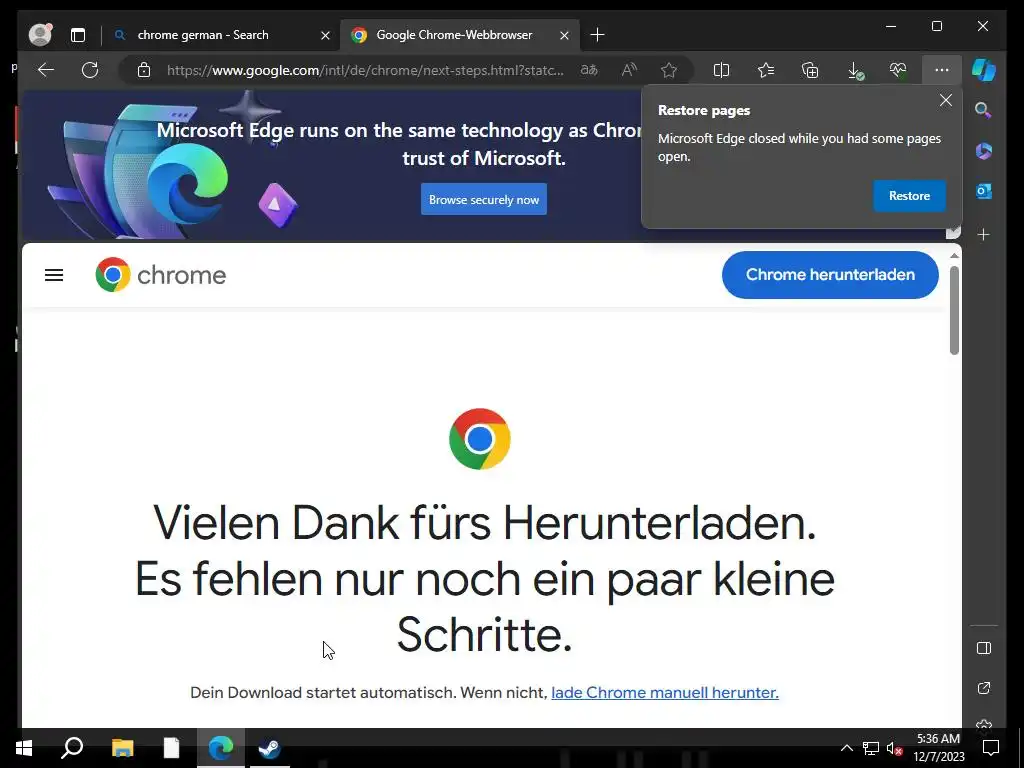Open the tab actions menu icon
1024x768 pixels.
[78, 35]
